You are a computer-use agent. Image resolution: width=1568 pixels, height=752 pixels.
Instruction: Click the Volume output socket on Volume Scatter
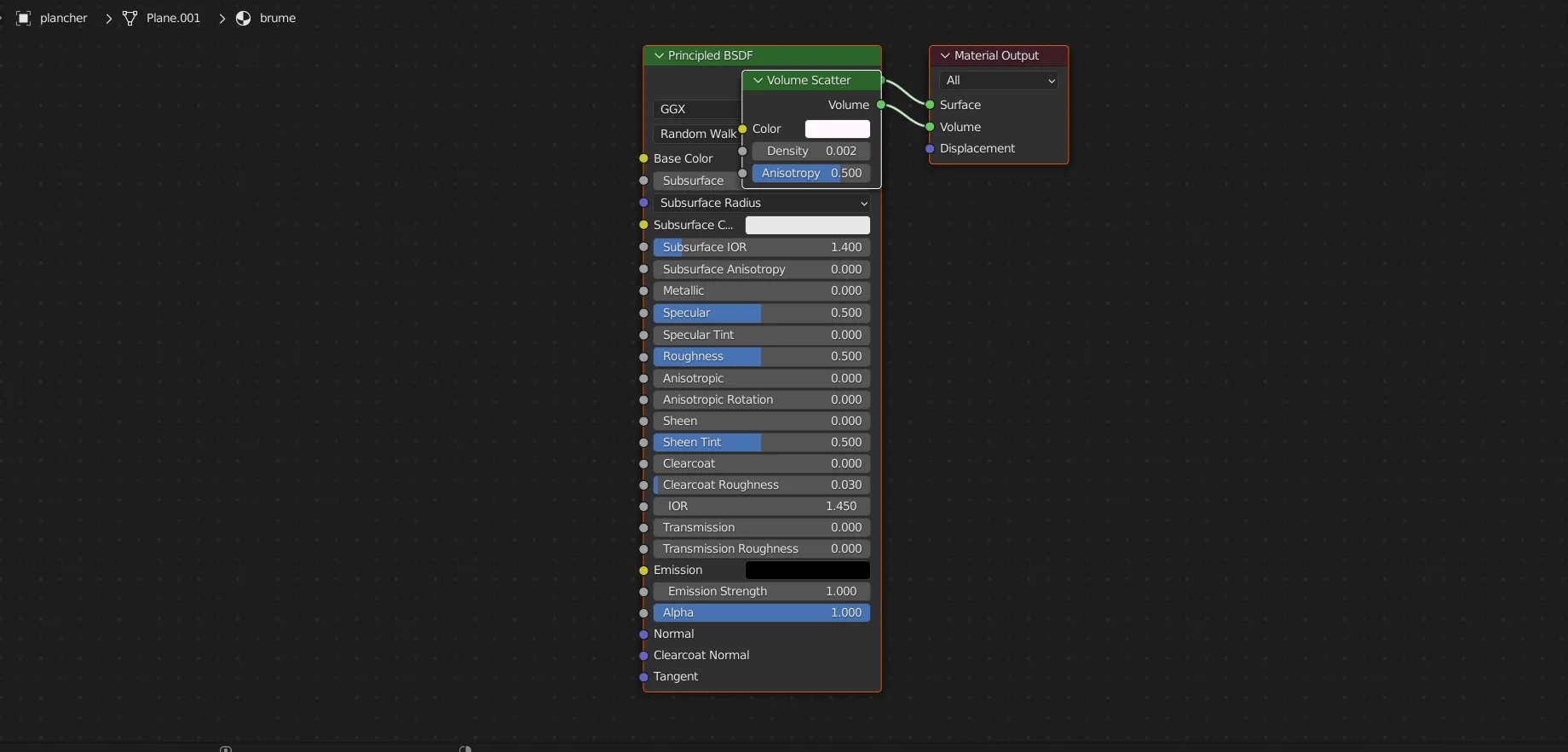click(x=881, y=105)
